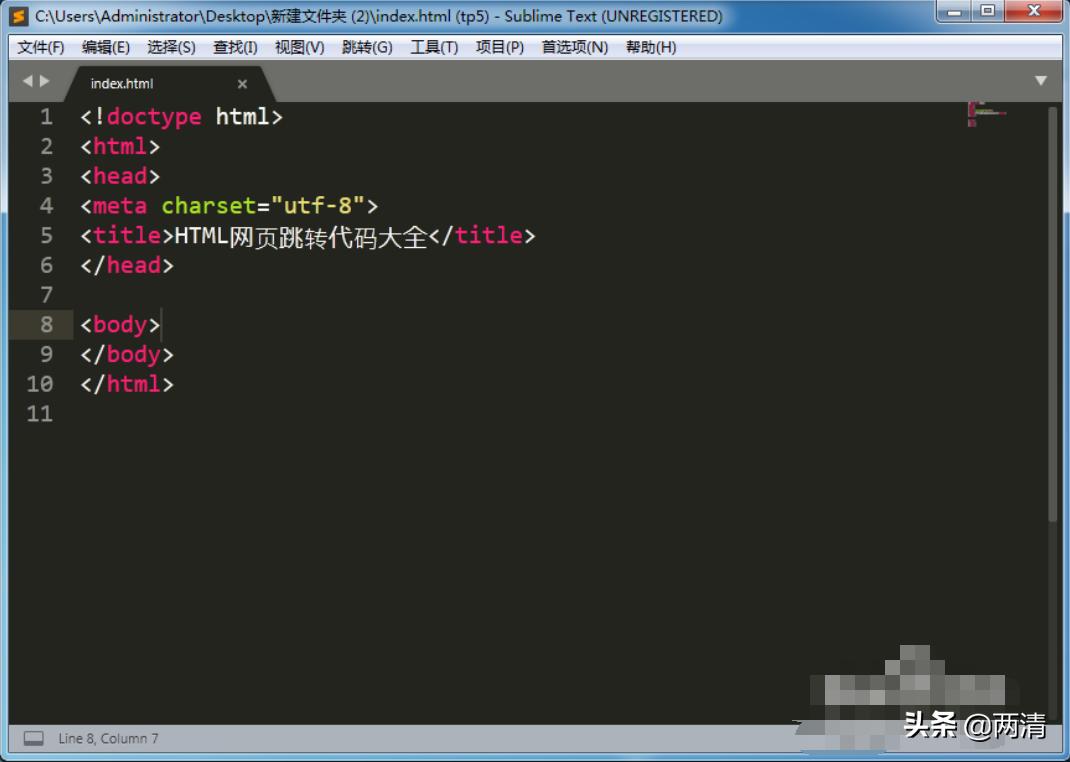Click the tab scroll right arrow
This screenshot has height=762, width=1070.
44,81
